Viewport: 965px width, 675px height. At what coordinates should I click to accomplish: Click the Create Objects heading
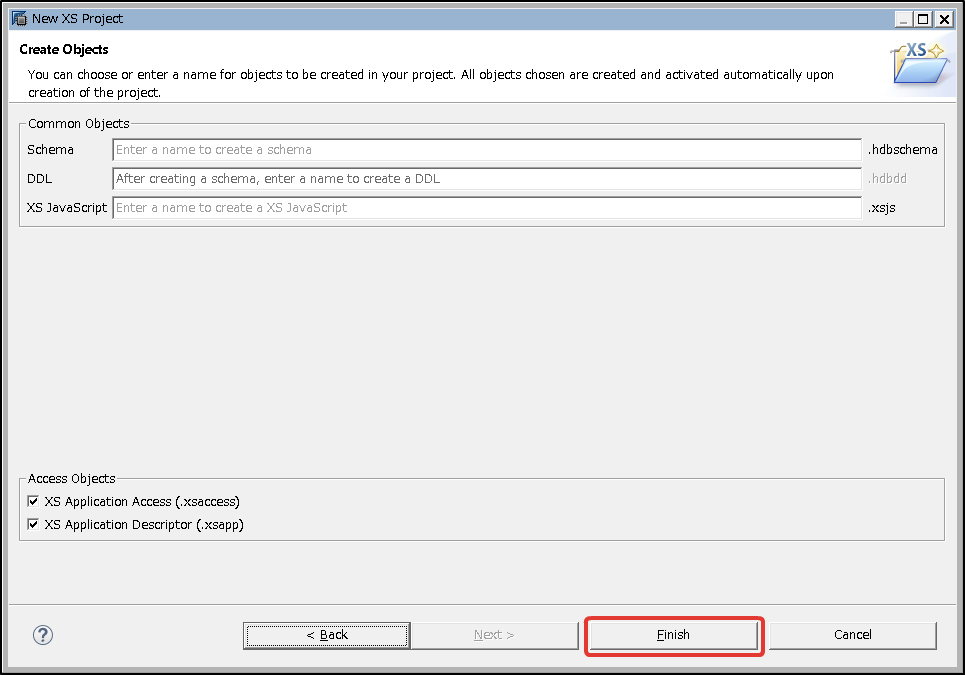click(x=64, y=49)
